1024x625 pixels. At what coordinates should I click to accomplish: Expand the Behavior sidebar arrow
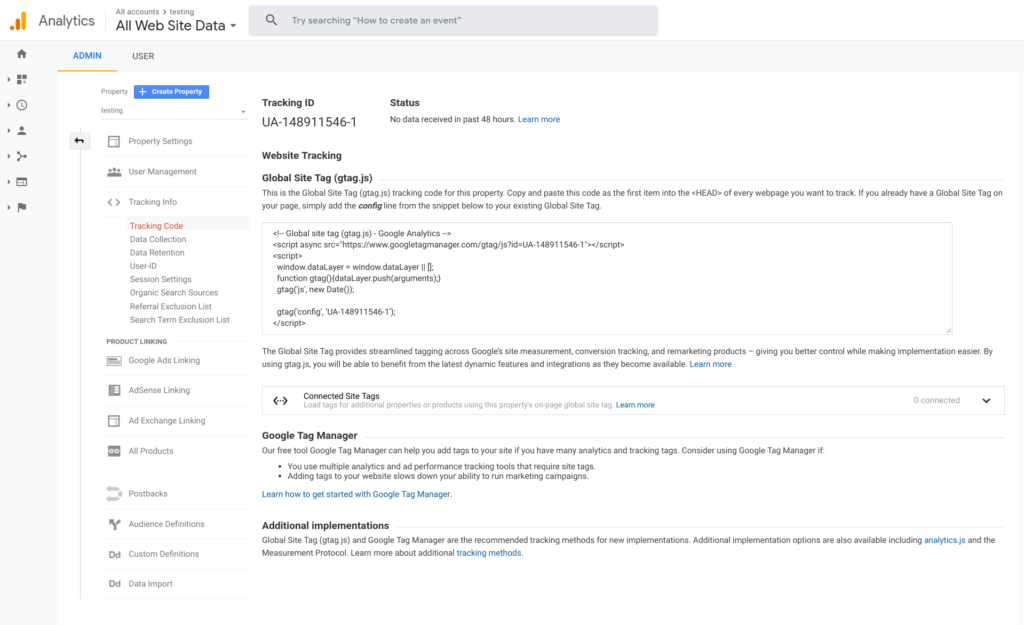pyautogui.click(x=8, y=182)
